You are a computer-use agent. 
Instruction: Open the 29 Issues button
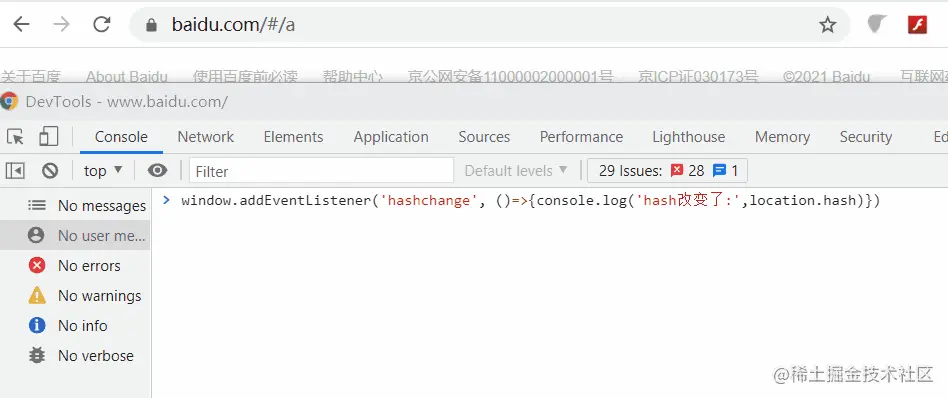(667, 171)
